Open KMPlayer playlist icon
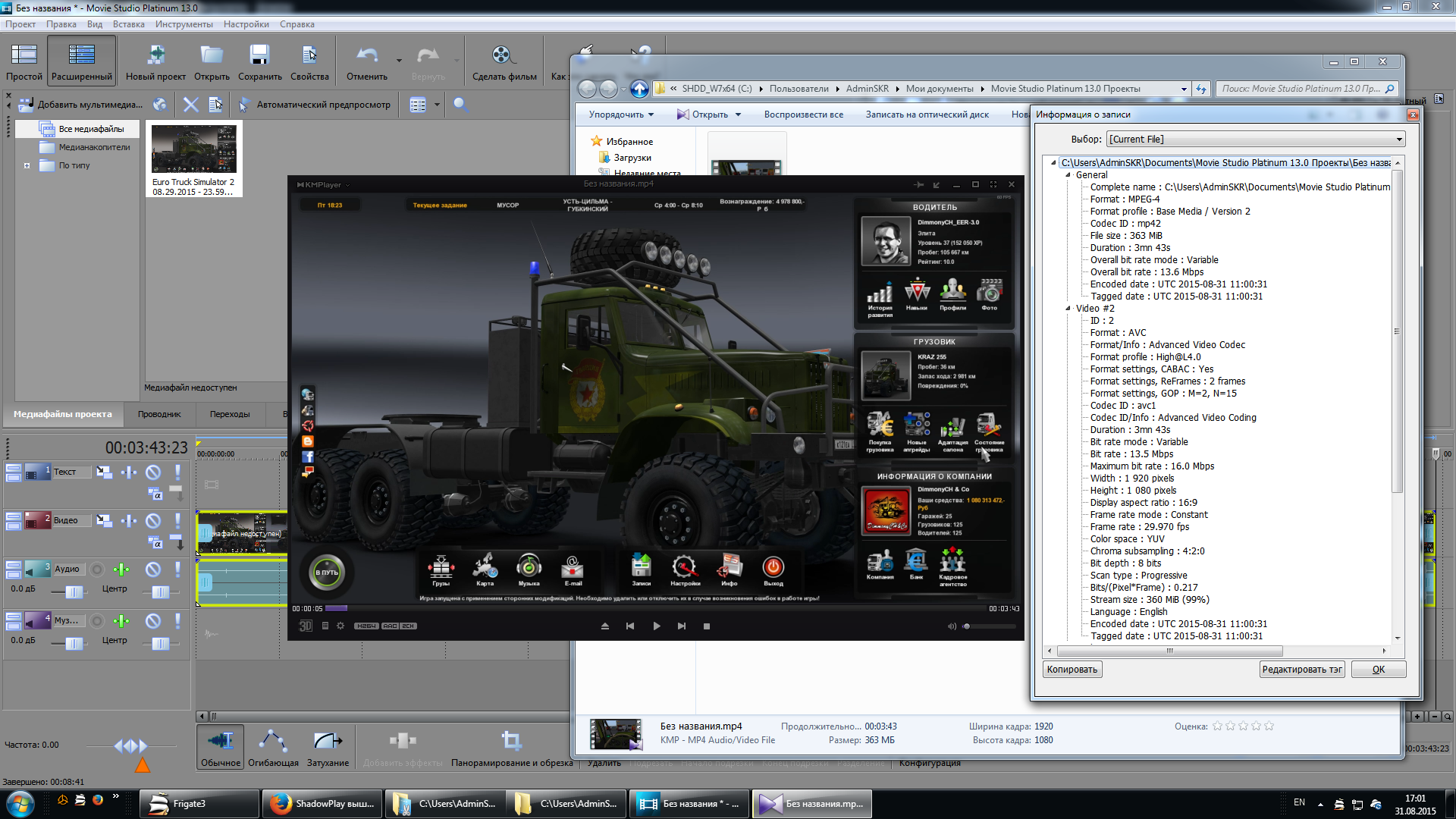 [325, 626]
